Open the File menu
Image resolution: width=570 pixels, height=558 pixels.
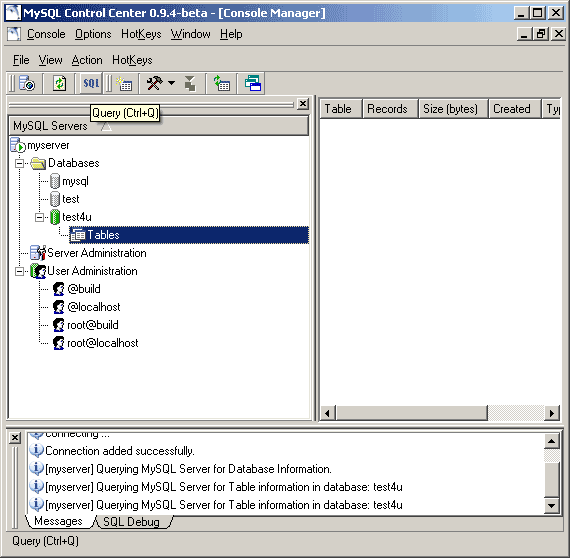(21, 60)
